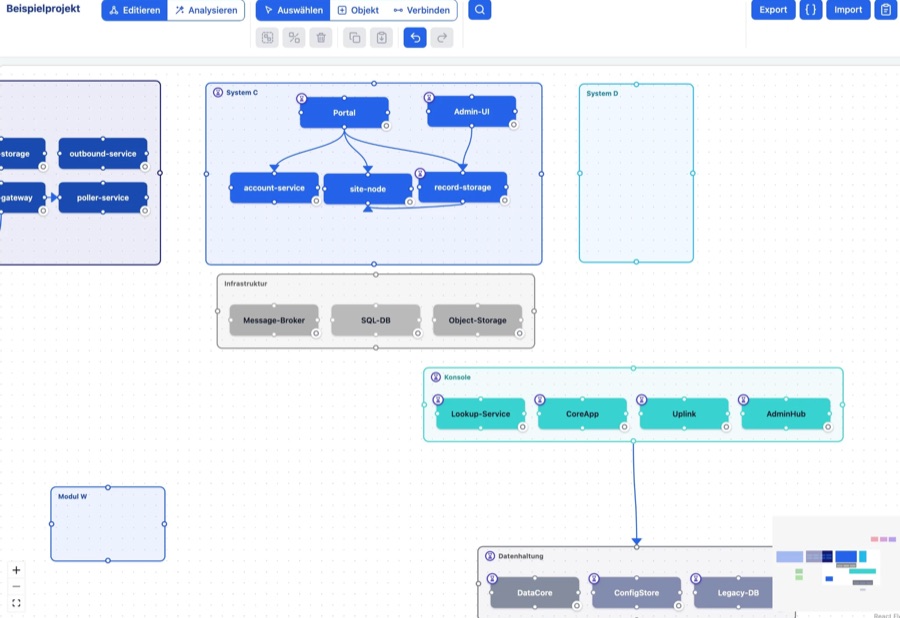Select the Legacy-DB node
This screenshot has height=618, width=900.
click(733, 593)
